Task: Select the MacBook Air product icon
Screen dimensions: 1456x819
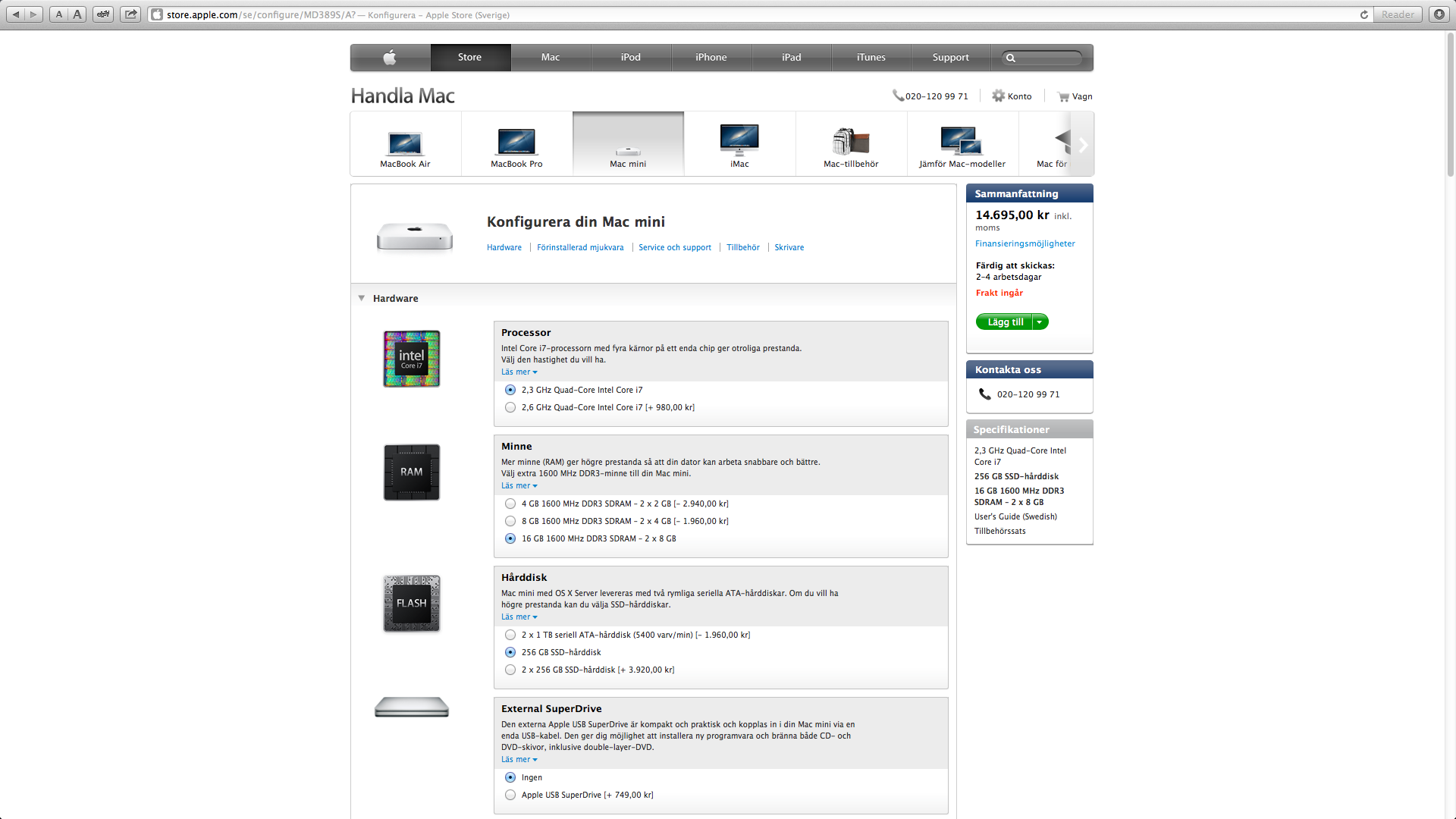Action: tap(405, 143)
